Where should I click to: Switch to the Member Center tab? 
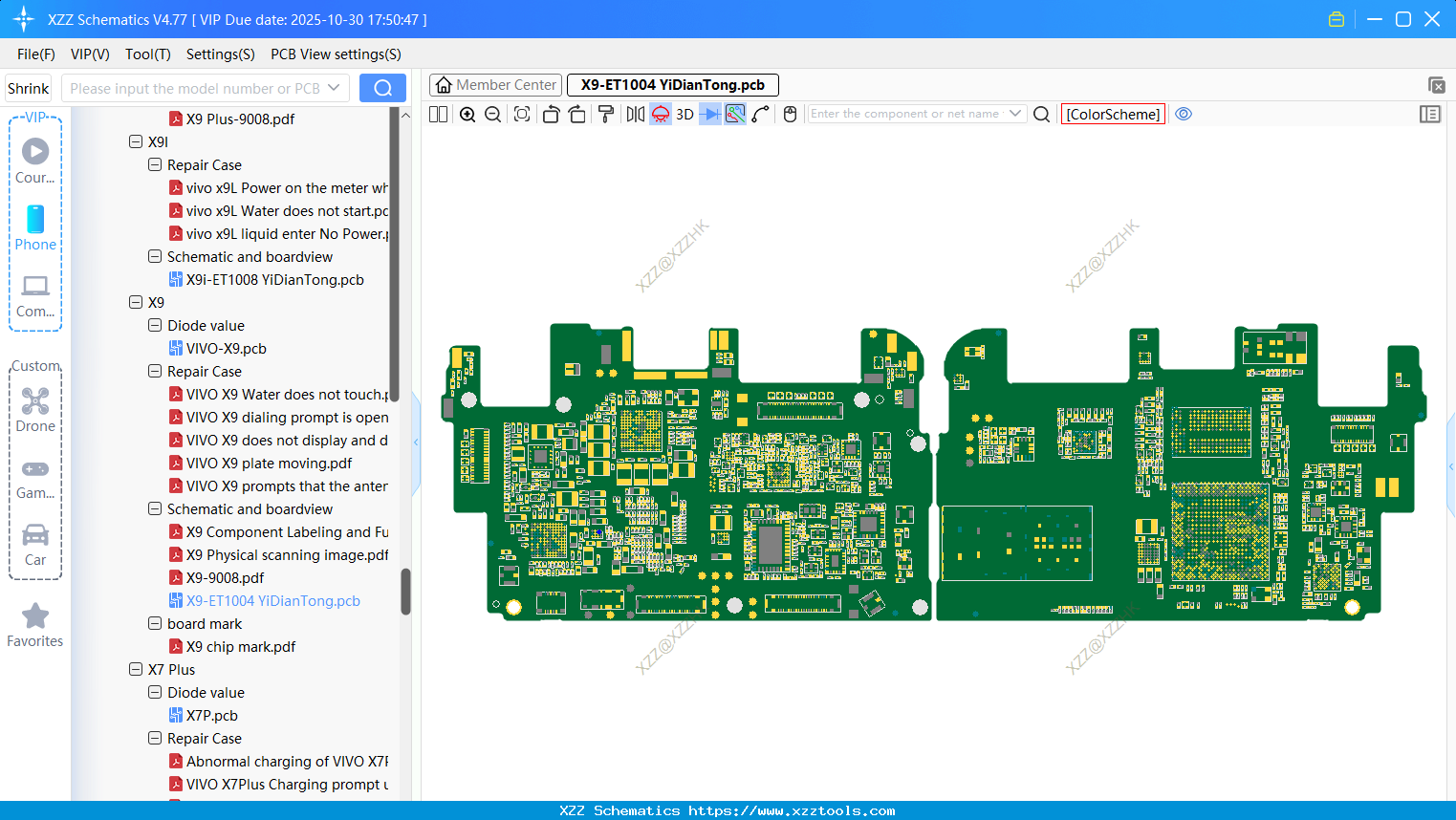[496, 85]
